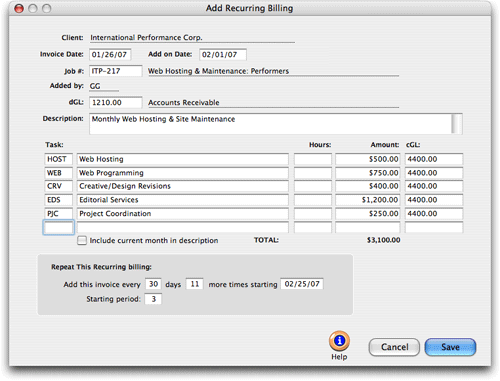Click the $1,200.00 amount field
500x381 pixels.
pyautogui.click(x=368, y=200)
